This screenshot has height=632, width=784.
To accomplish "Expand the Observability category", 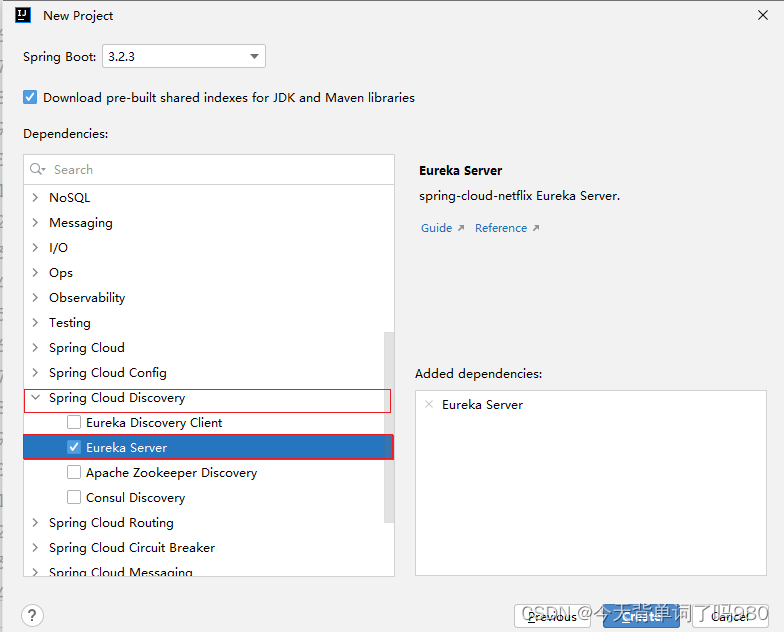I will pyautogui.click(x=35, y=298).
